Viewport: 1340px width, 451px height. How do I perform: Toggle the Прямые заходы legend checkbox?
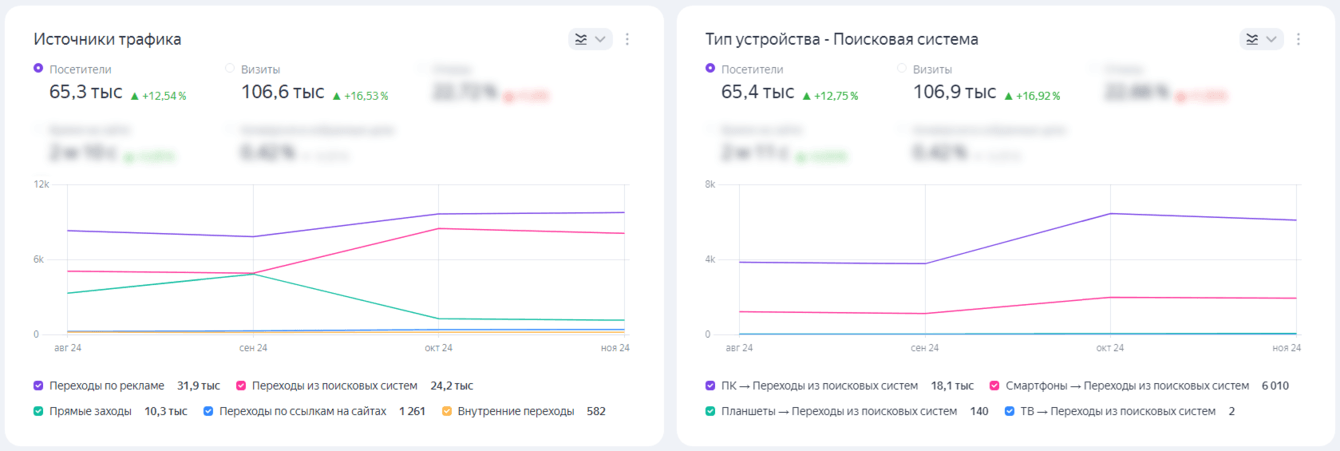38,411
